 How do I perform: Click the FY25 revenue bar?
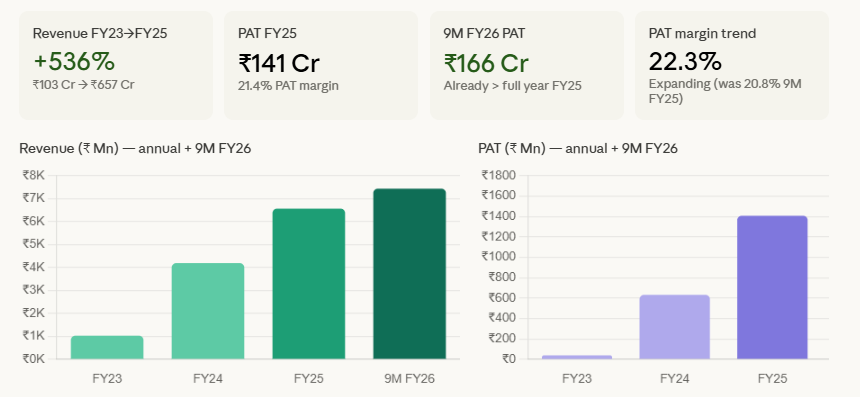pos(309,284)
